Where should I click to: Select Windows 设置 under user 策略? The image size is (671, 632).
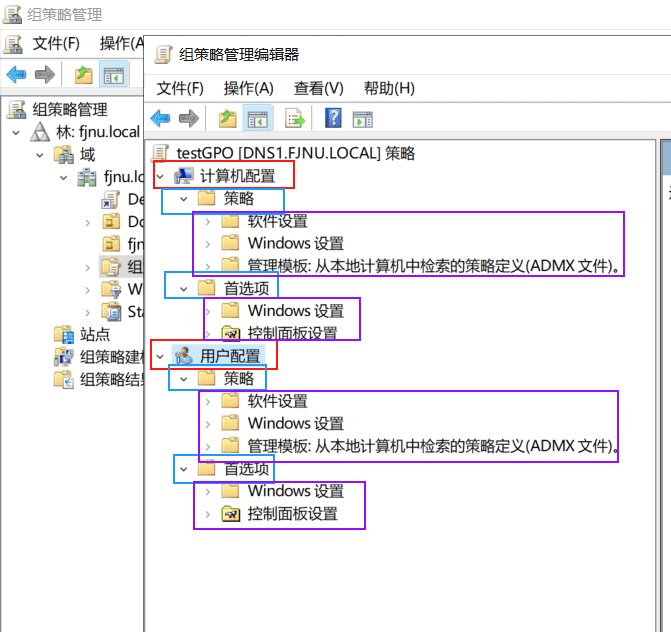pyautogui.click(x=296, y=423)
